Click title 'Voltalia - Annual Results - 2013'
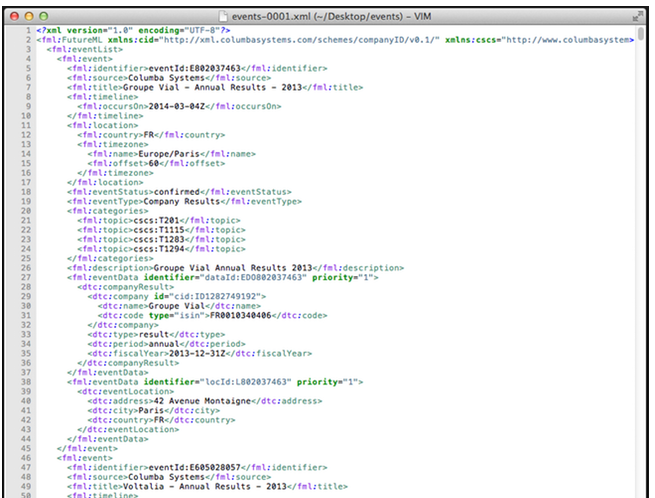 click(205, 487)
